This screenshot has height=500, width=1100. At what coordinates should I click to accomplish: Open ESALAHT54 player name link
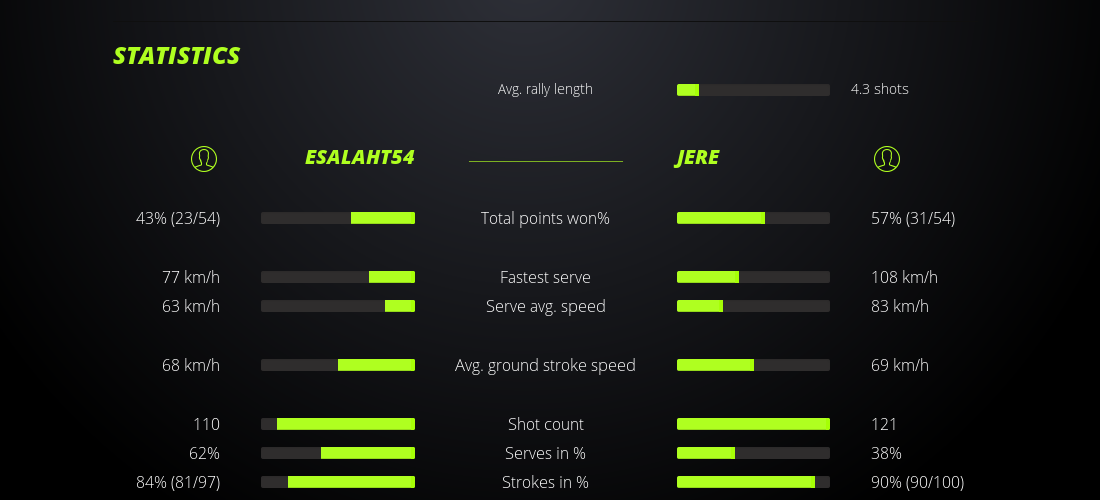(x=359, y=158)
